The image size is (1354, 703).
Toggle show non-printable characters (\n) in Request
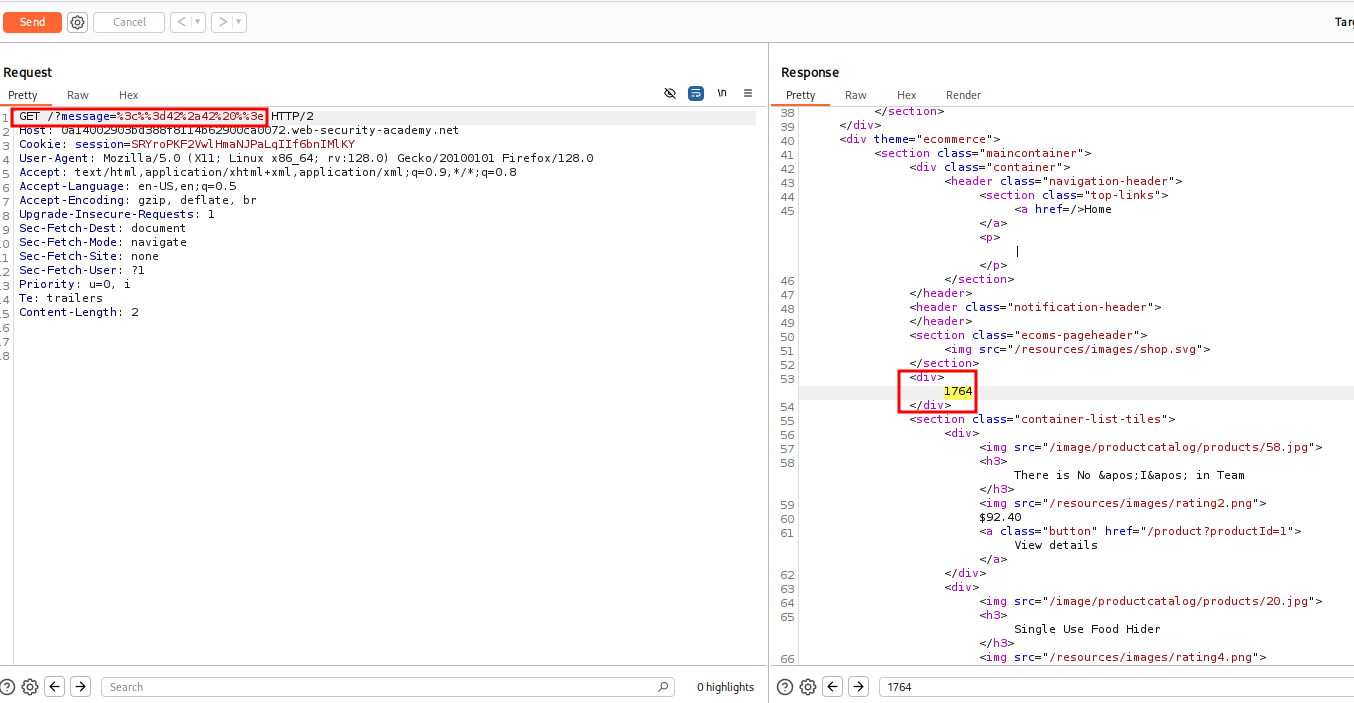pos(722,93)
